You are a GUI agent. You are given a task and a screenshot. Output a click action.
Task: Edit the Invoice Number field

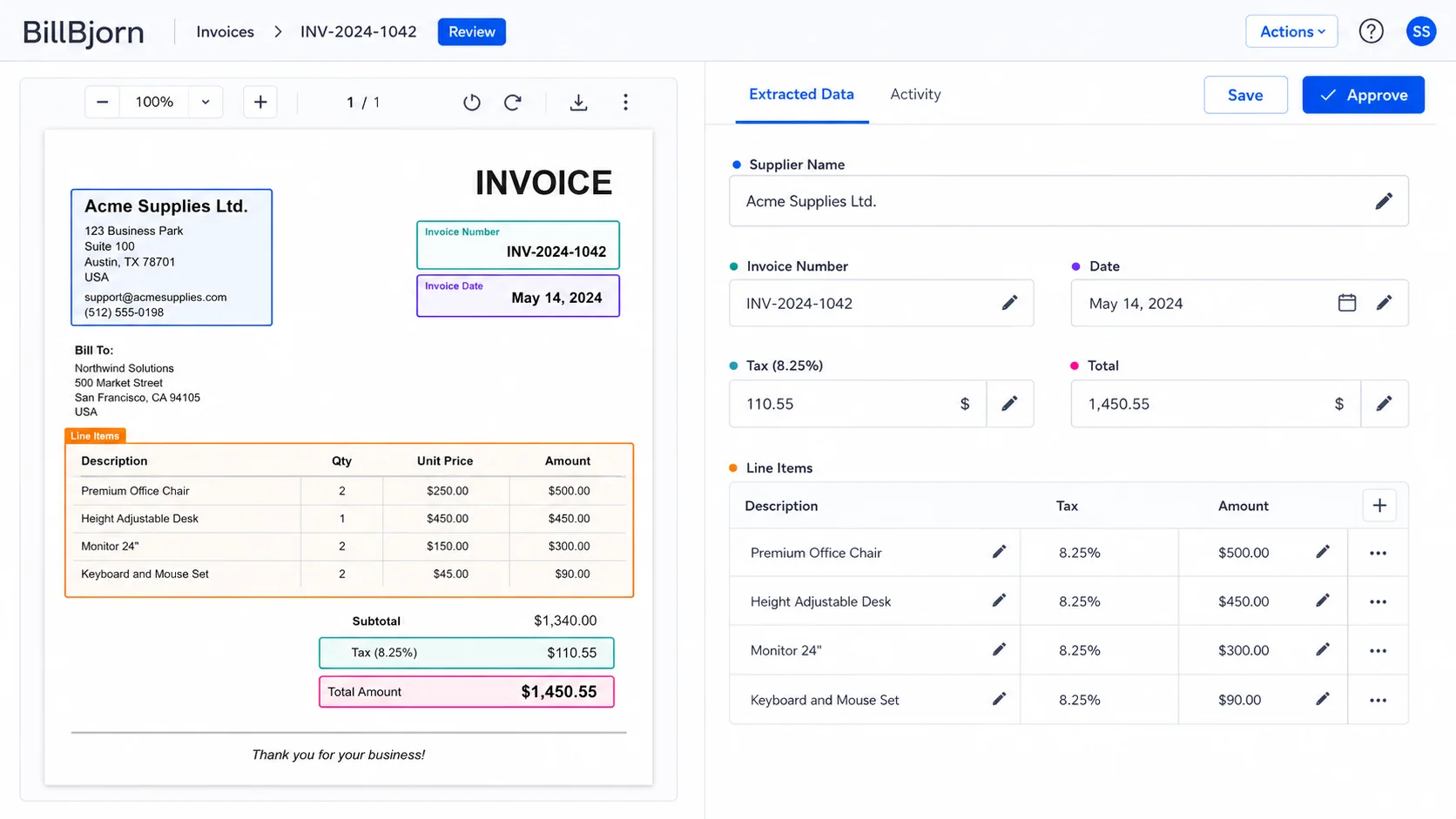tap(1009, 303)
